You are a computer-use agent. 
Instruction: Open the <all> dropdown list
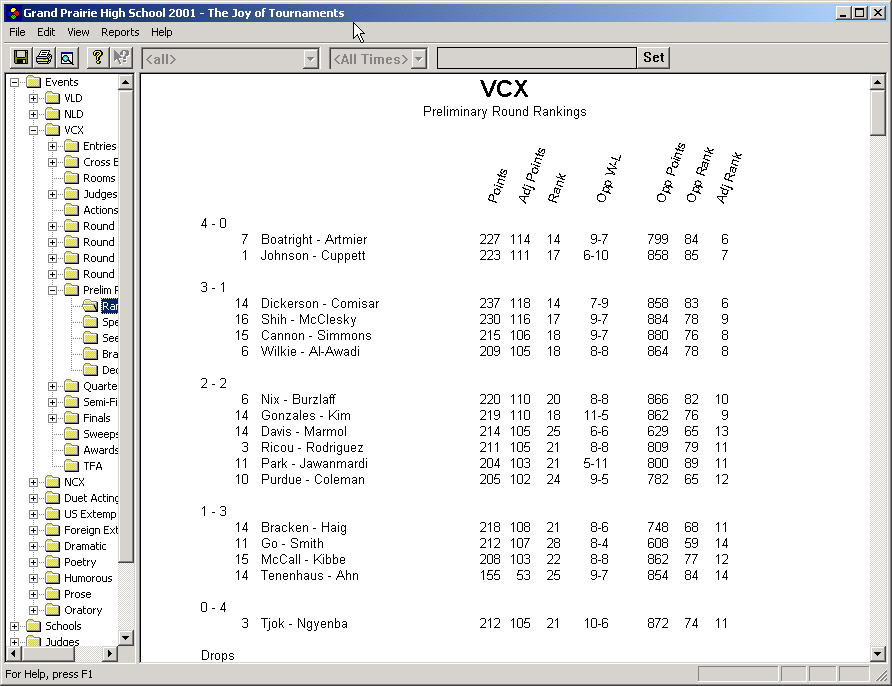click(x=311, y=58)
